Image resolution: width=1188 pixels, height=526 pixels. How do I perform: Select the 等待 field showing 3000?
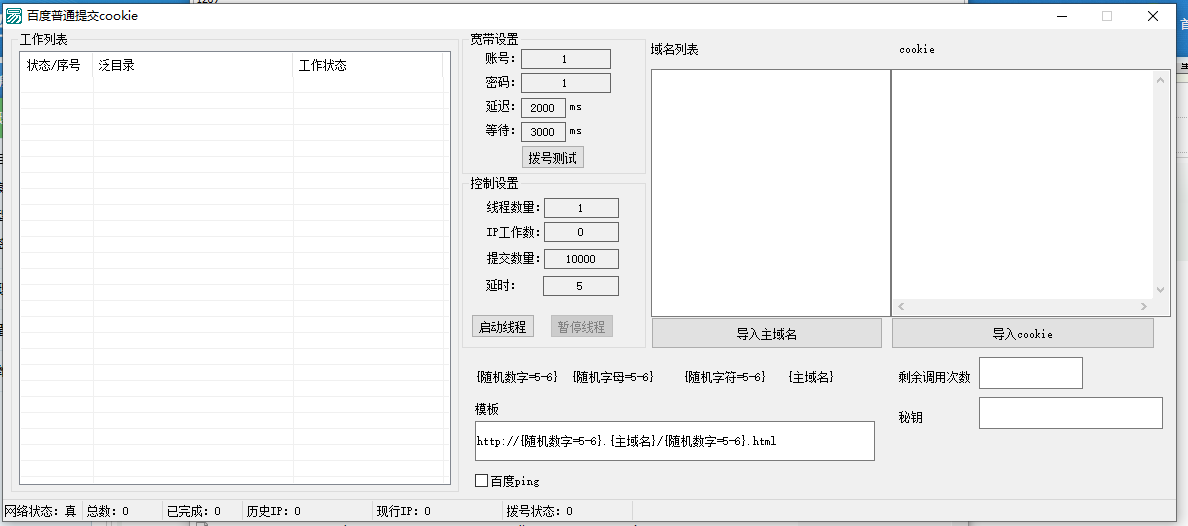pos(542,132)
